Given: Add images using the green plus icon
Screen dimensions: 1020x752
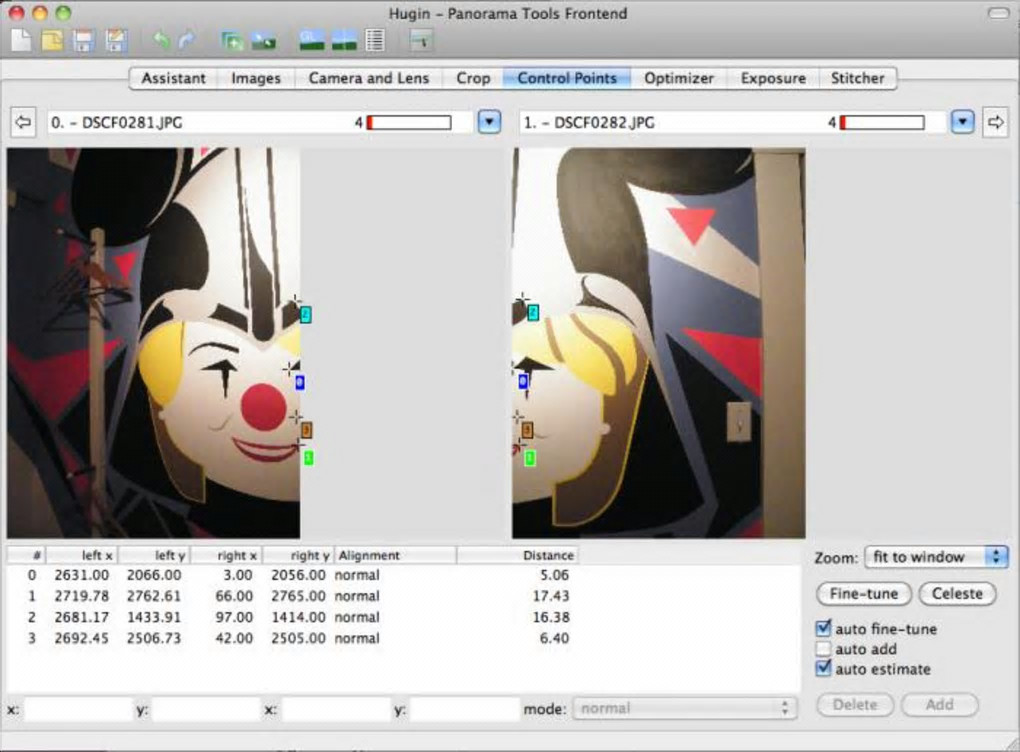Looking at the screenshot, I should click(x=232, y=40).
